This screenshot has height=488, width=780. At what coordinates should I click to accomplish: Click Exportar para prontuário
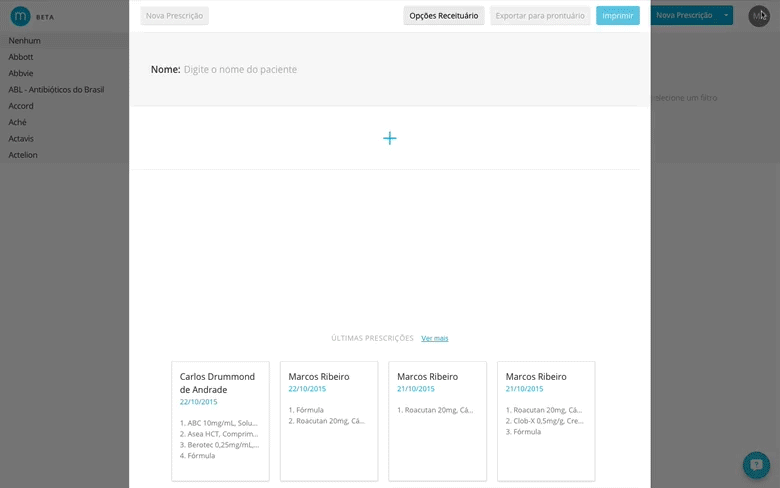[x=540, y=16]
